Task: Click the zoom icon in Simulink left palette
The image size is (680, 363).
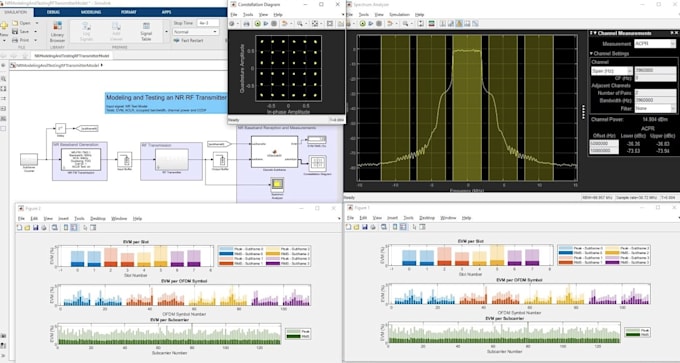Action: pos(3,78)
